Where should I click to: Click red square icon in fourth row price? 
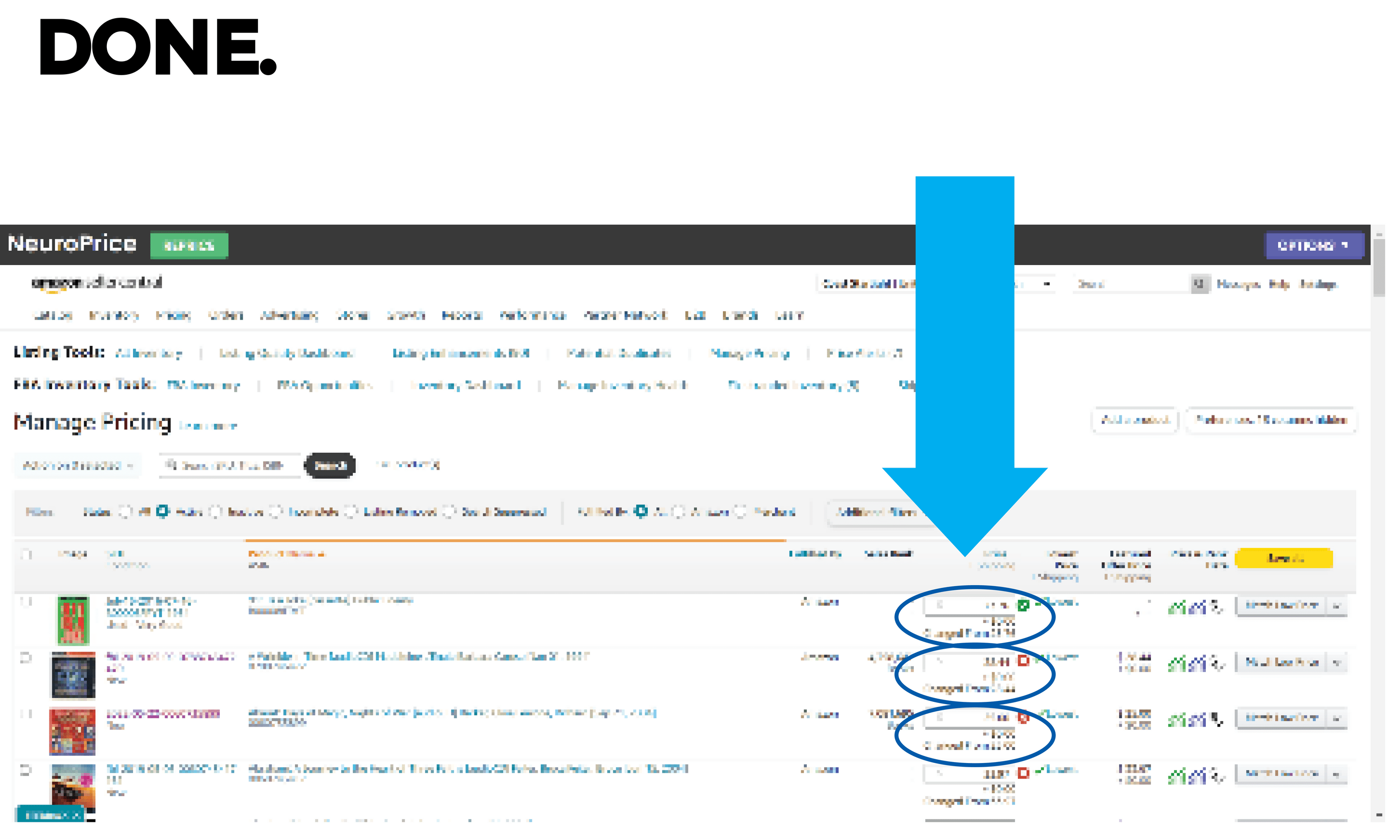(1023, 773)
